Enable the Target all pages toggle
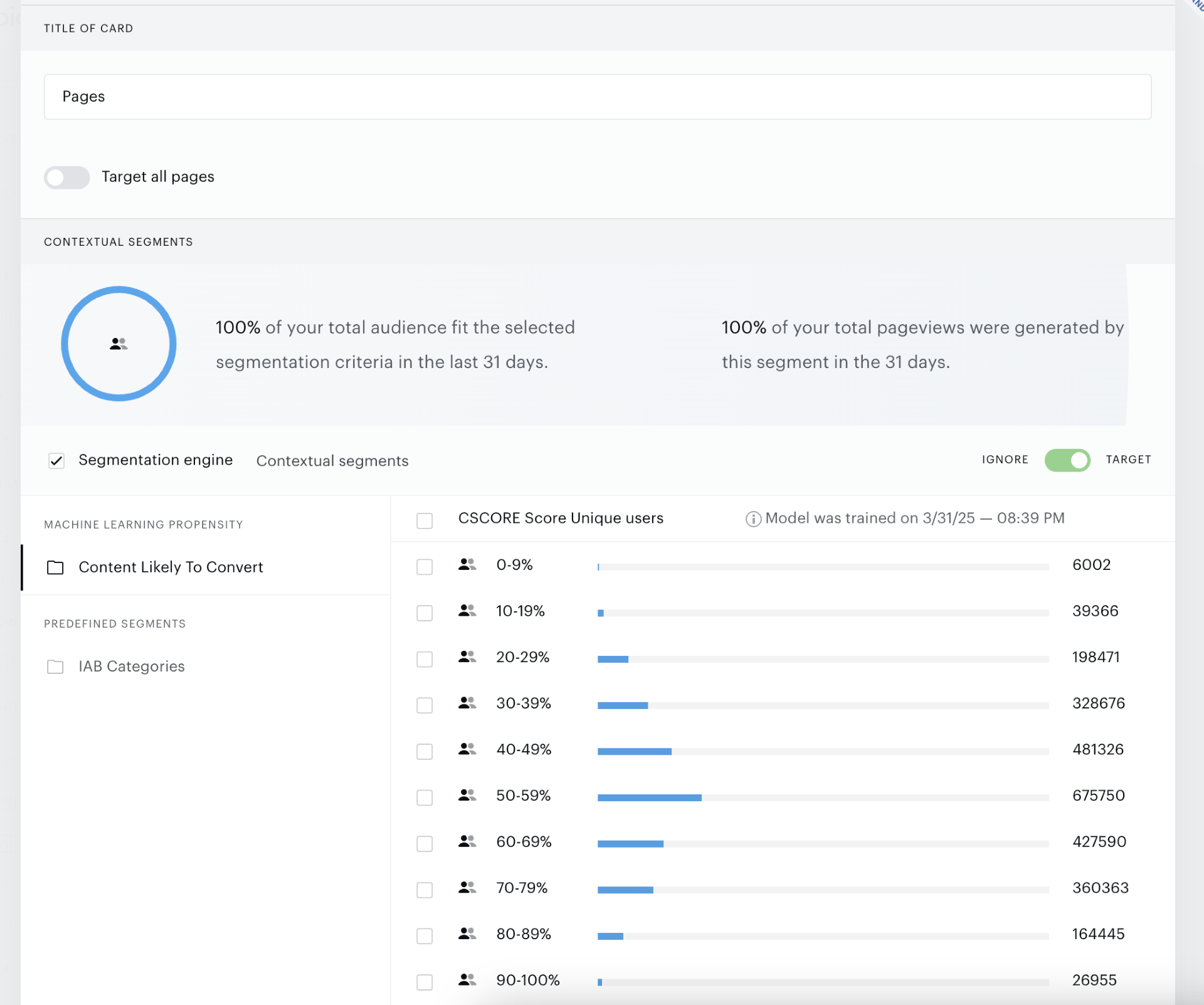This screenshot has height=1005, width=1204. pyautogui.click(x=66, y=177)
